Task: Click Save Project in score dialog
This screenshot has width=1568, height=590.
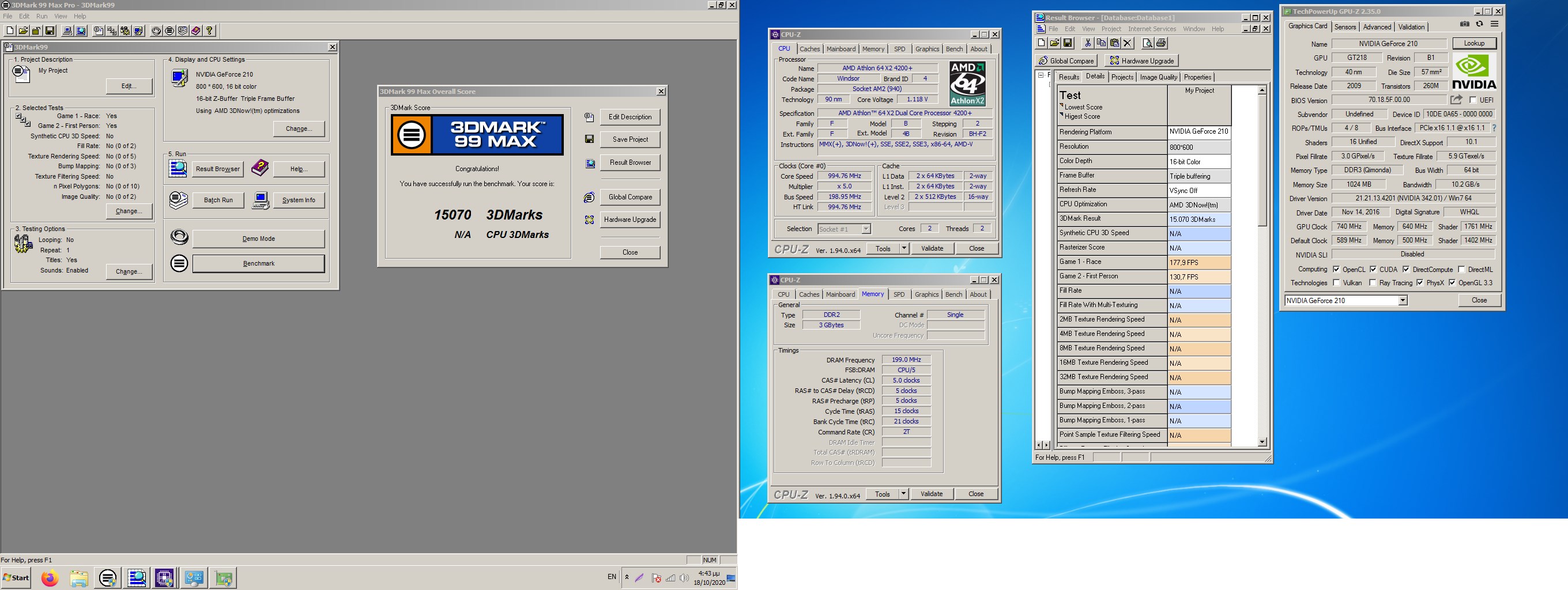Action: click(630, 139)
